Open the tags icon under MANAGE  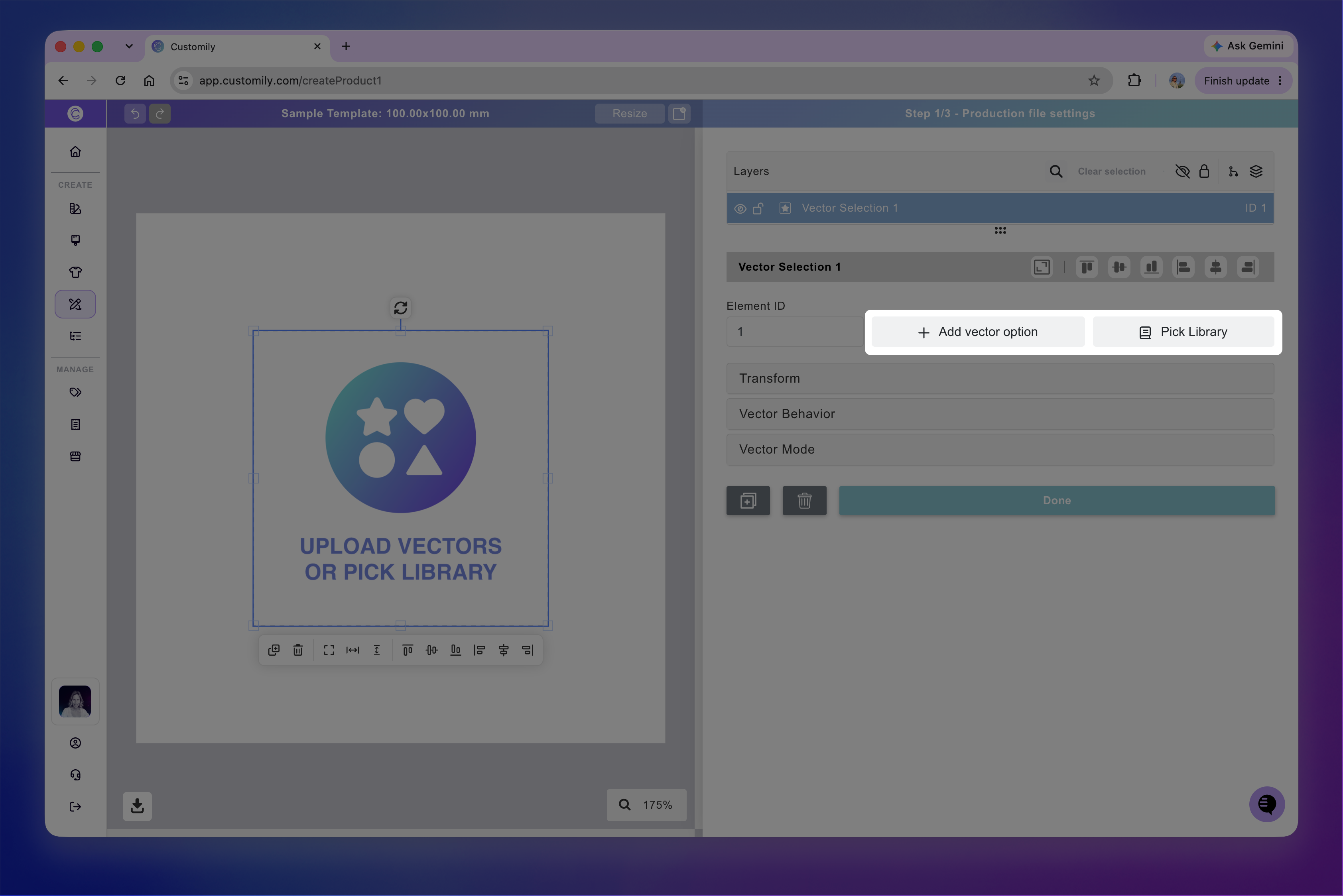pyautogui.click(x=75, y=392)
